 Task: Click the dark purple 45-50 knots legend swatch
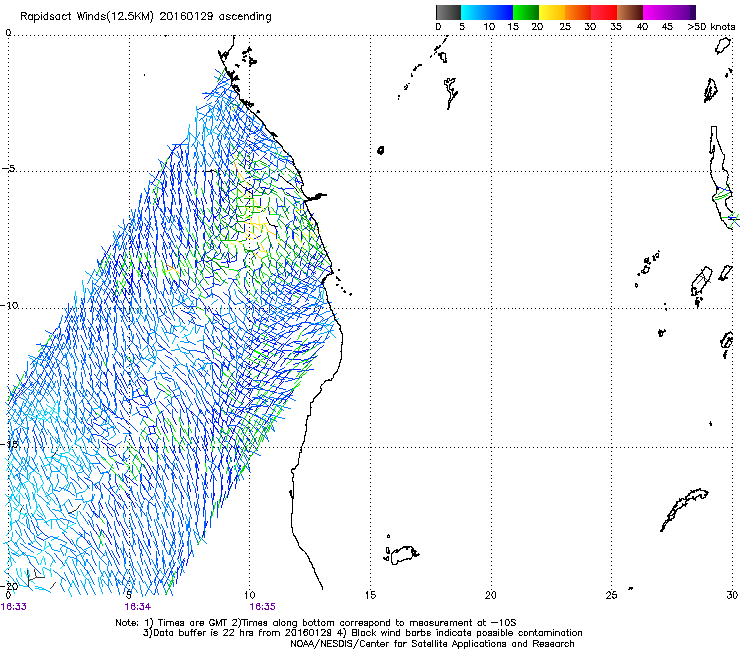(x=682, y=12)
